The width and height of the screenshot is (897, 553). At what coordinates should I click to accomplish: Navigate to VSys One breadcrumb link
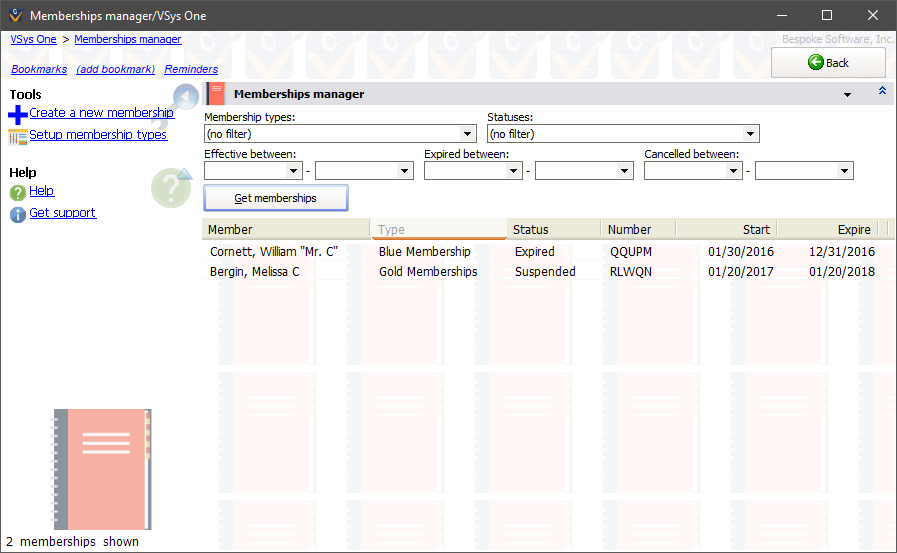pos(33,39)
